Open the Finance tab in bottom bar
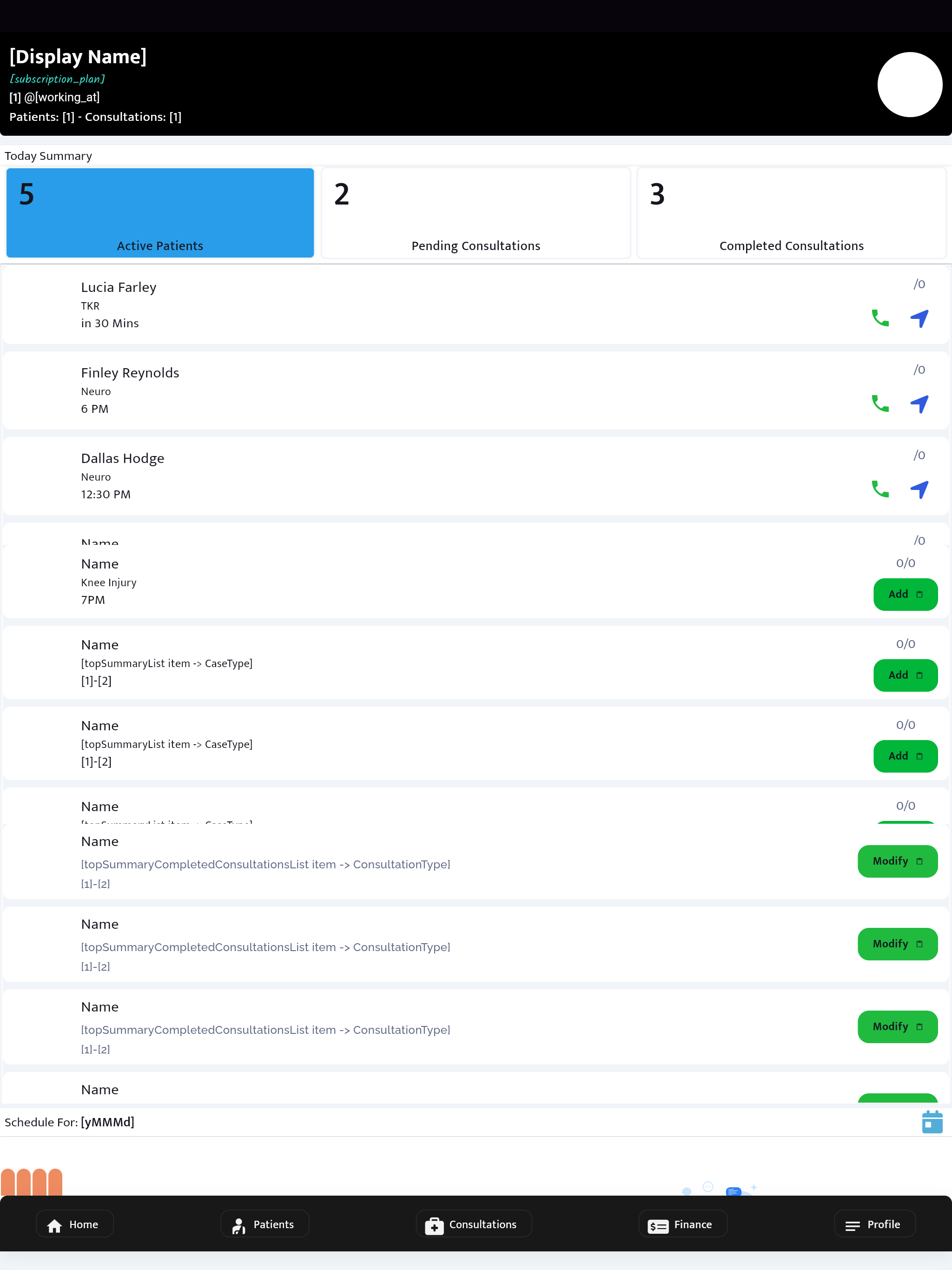The width and height of the screenshot is (952, 1270). 683,1224
